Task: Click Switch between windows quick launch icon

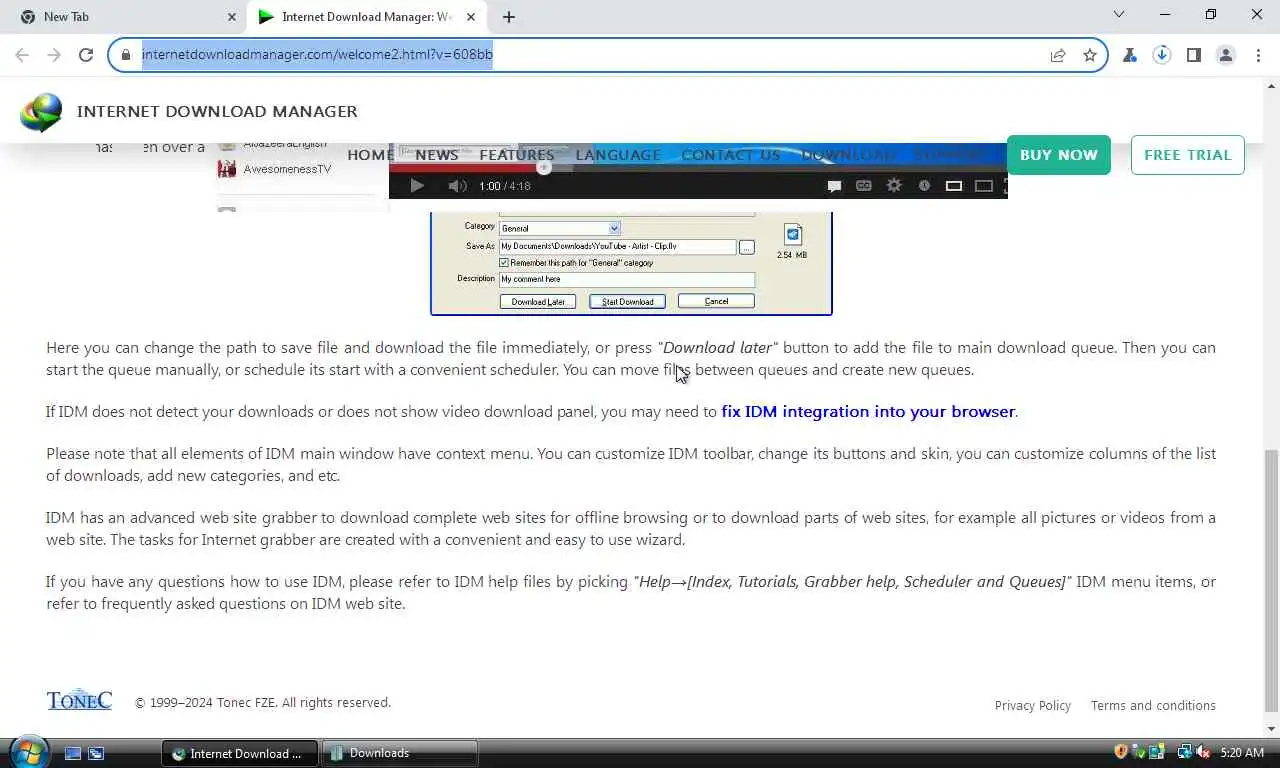Action: [x=96, y=753]
